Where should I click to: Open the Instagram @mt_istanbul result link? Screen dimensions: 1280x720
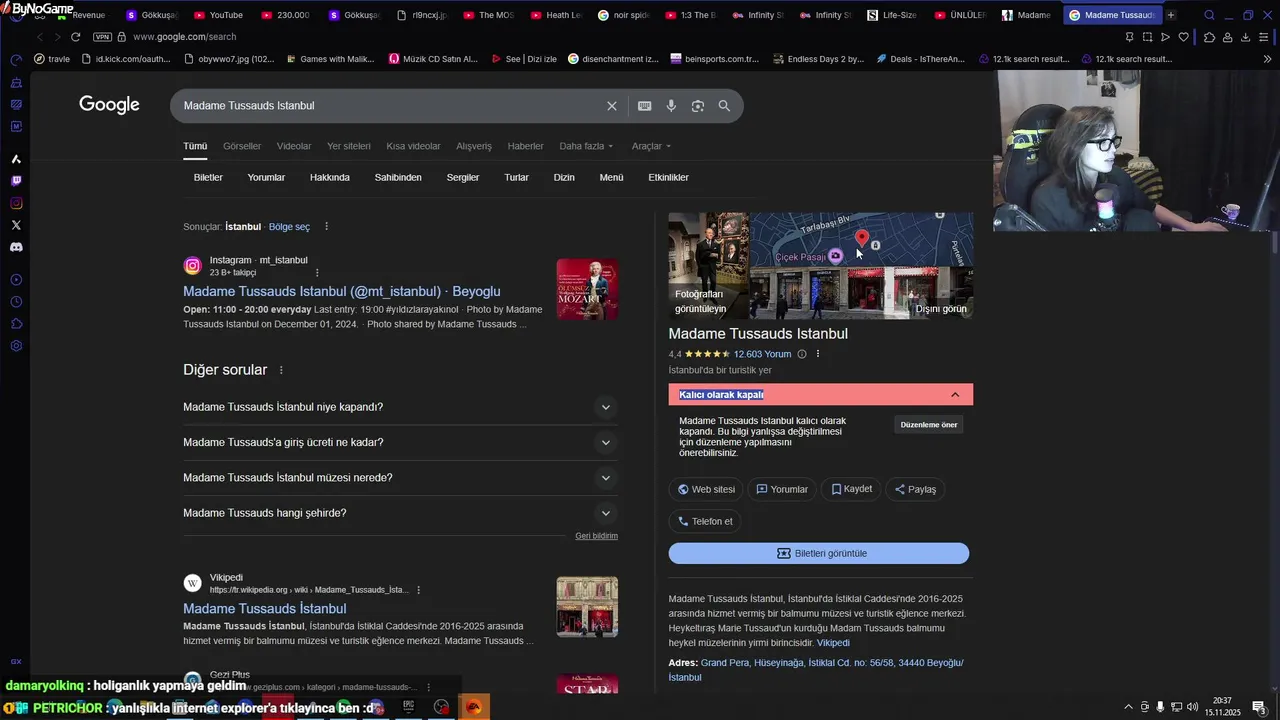pyautogui.click(x=342, y=291)
